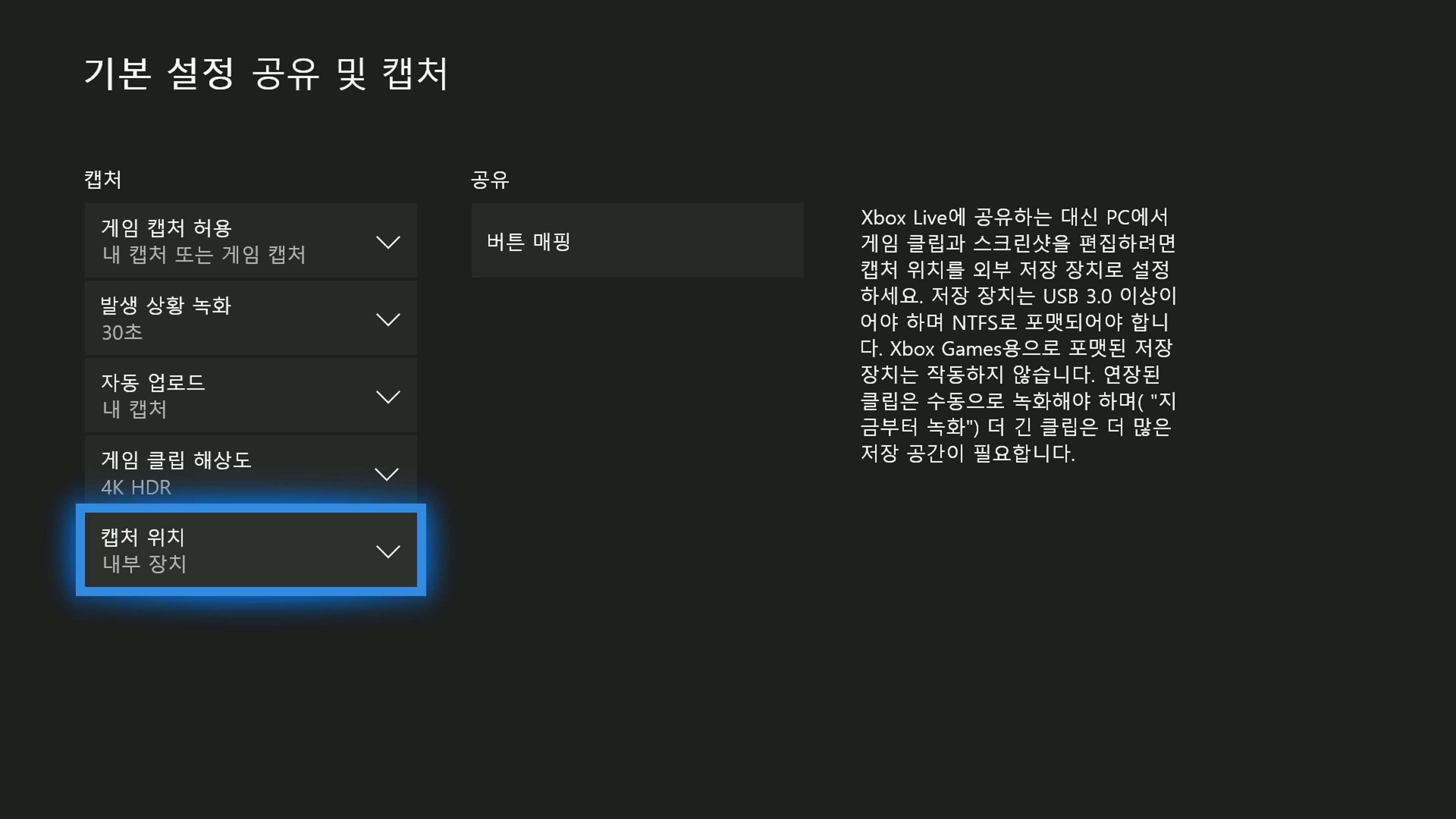Image resolution: width=1456 pixels, height=819 pixels.
Task: Click the 30초 recording duration value
Action: pyautogui.click(x=122, y=333)
